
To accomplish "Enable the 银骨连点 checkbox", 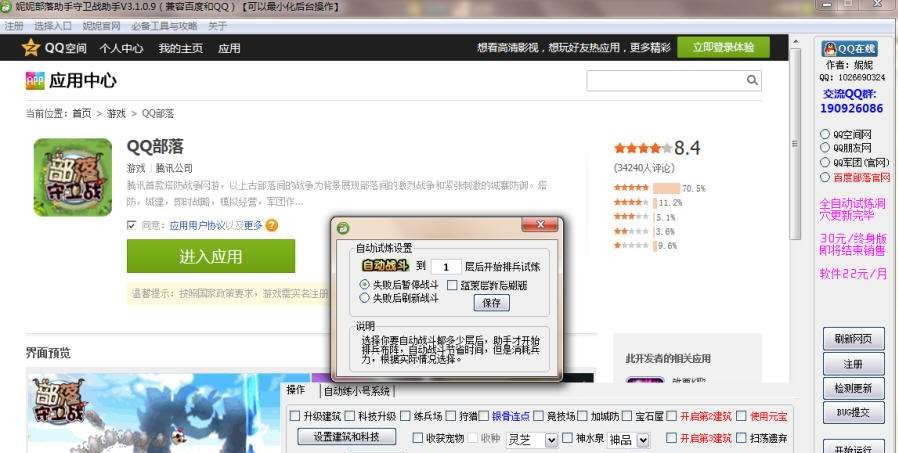I will click(x=484, y=416).
